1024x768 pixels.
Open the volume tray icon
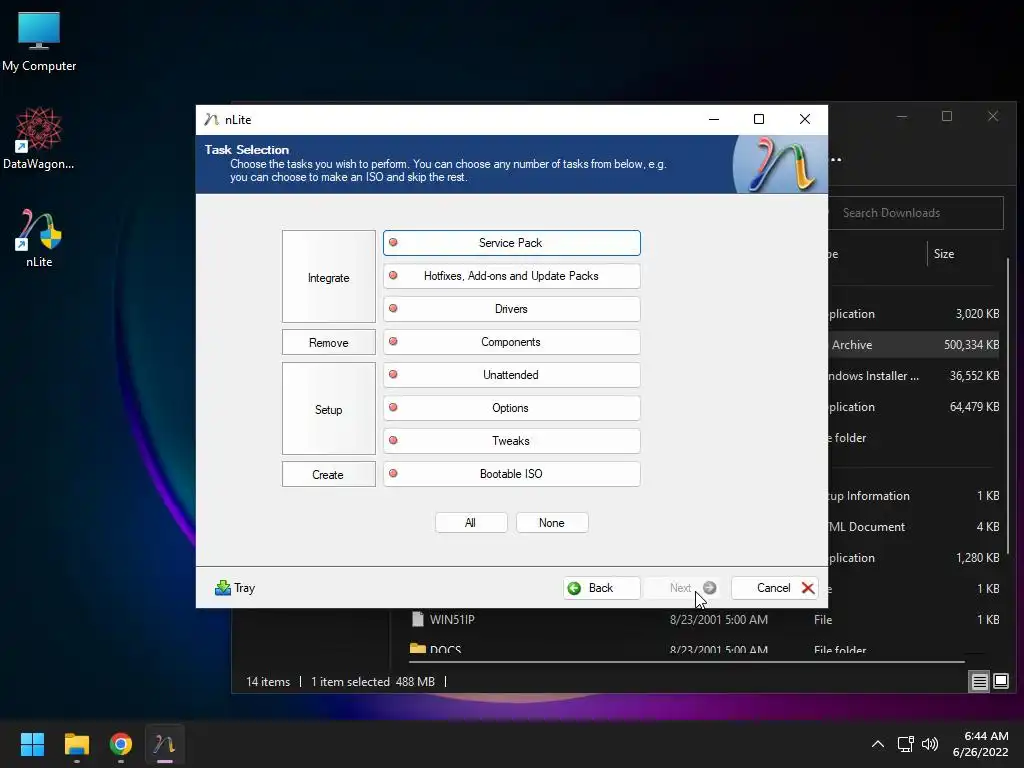(930, 744)
